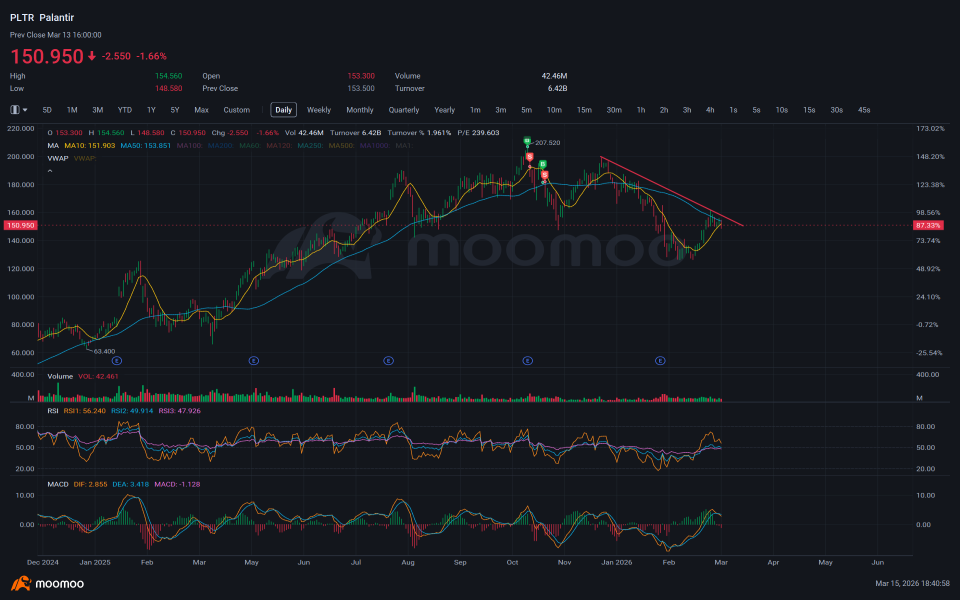Enable the dimmed MA200 line
Image resolution: width=960 pixels, height=600 pixels.
tap(220, 146)
